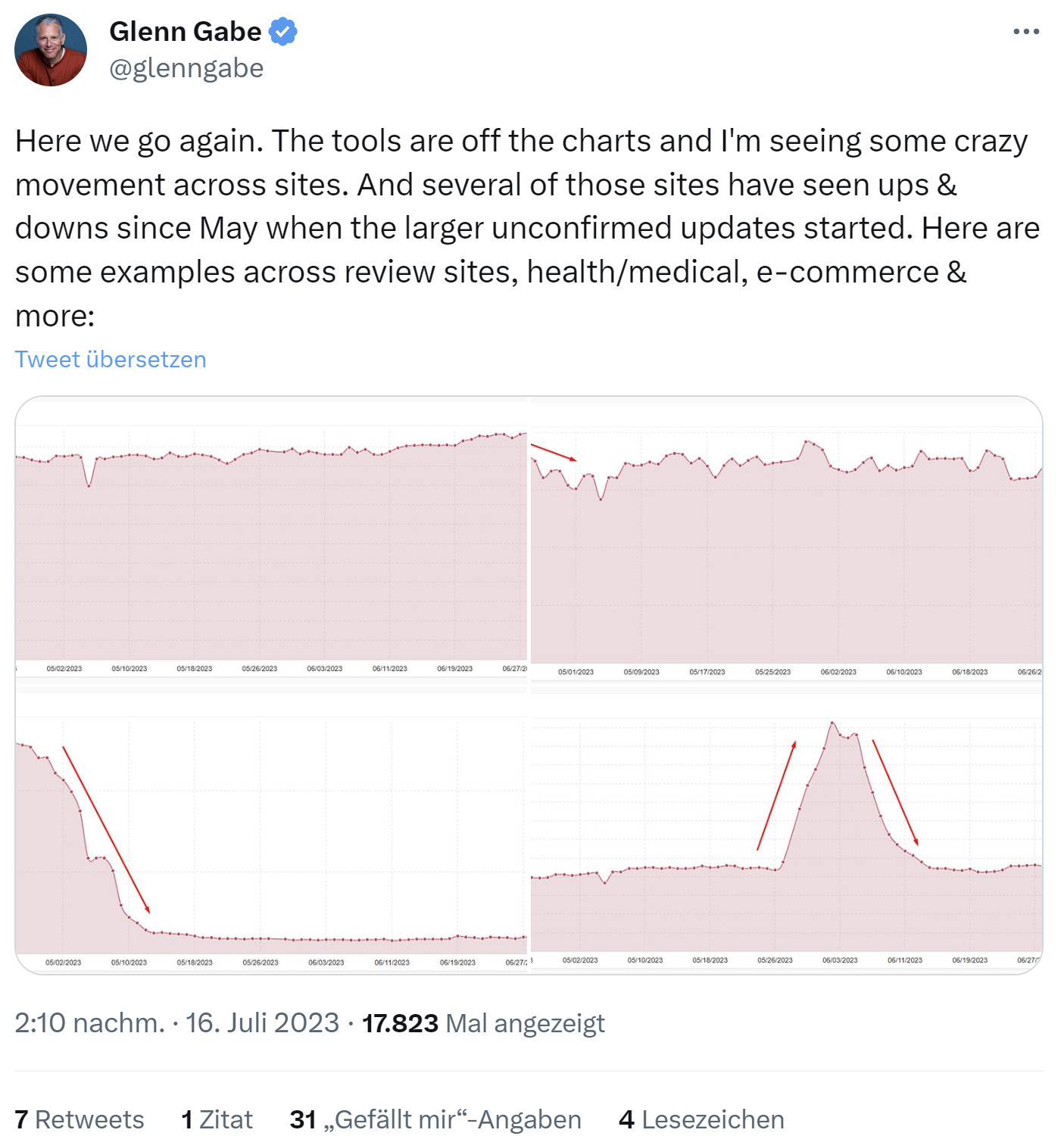1064x1136 pixels.
Task: Click the red arrow annotation on top-right chart
Action: [554, 453]
